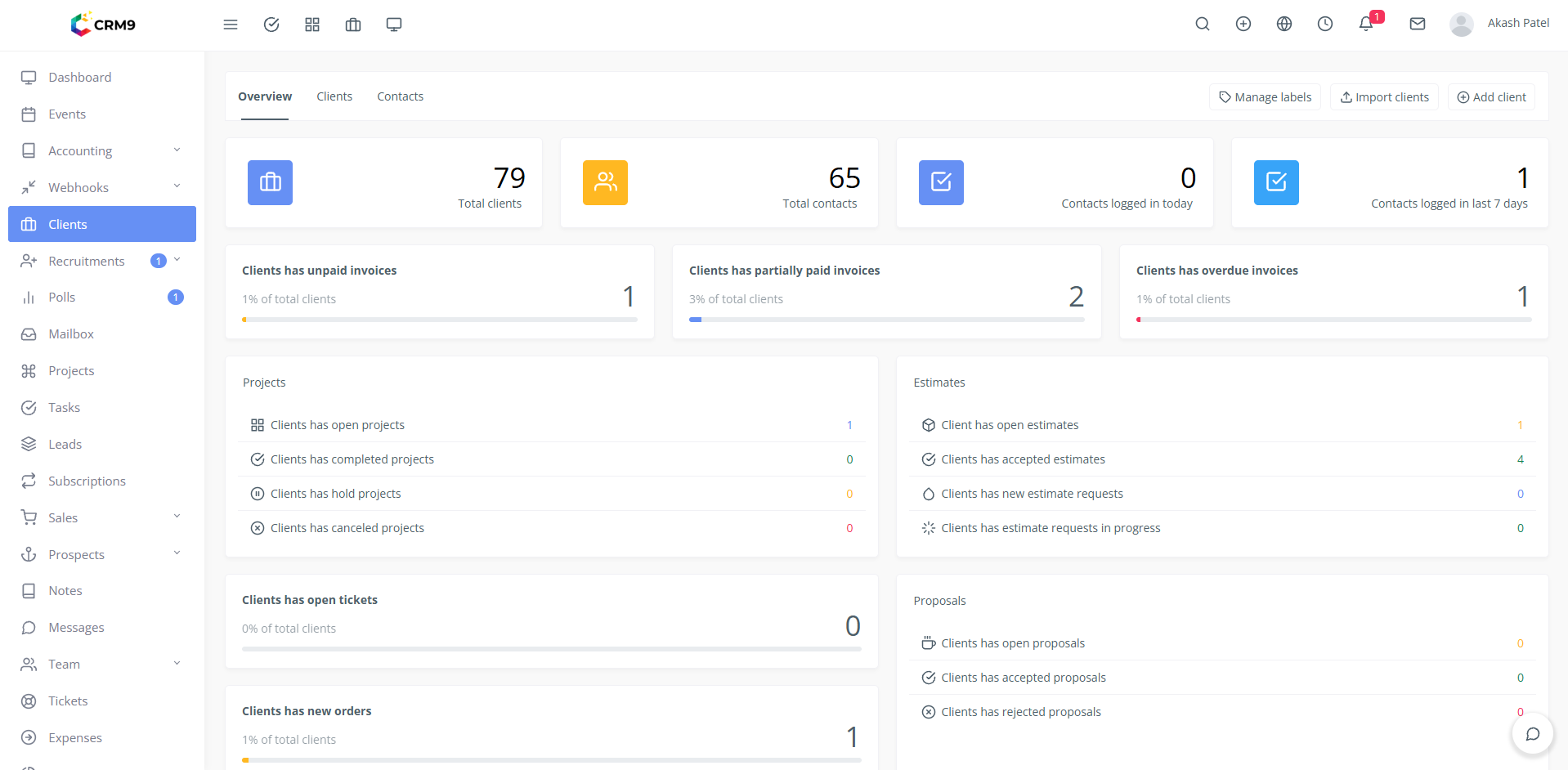The image size is (1568, 770).
Task: Open the envelope messages icon in header
Action: pos(1417,25)
